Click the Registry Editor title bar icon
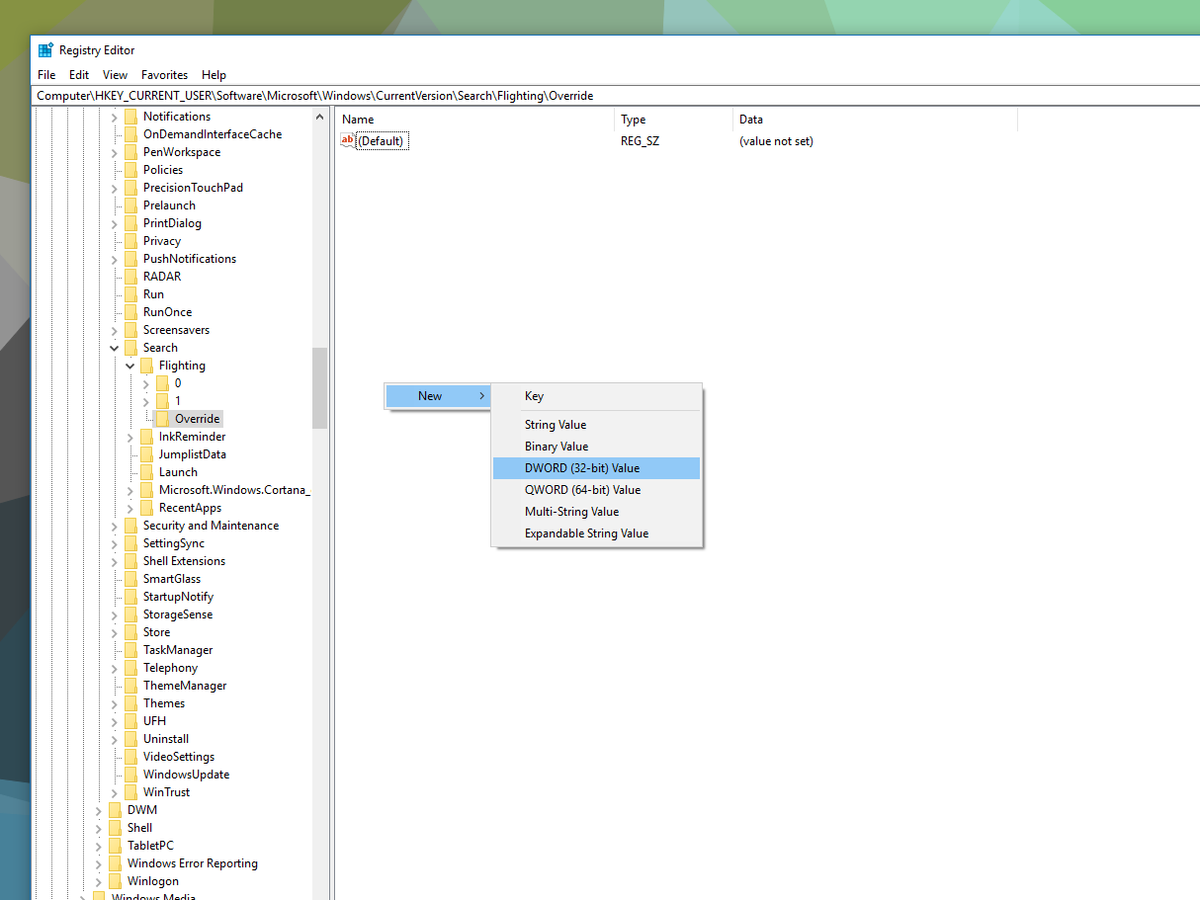The height and width of the screenshot is (900, 1200). (x=44, y=49)
